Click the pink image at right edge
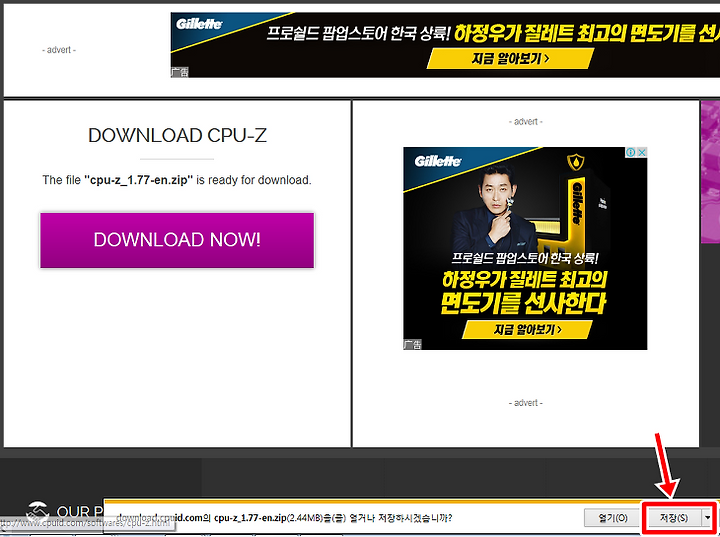Screen dimensions: 720x537 tap(710, 172)
